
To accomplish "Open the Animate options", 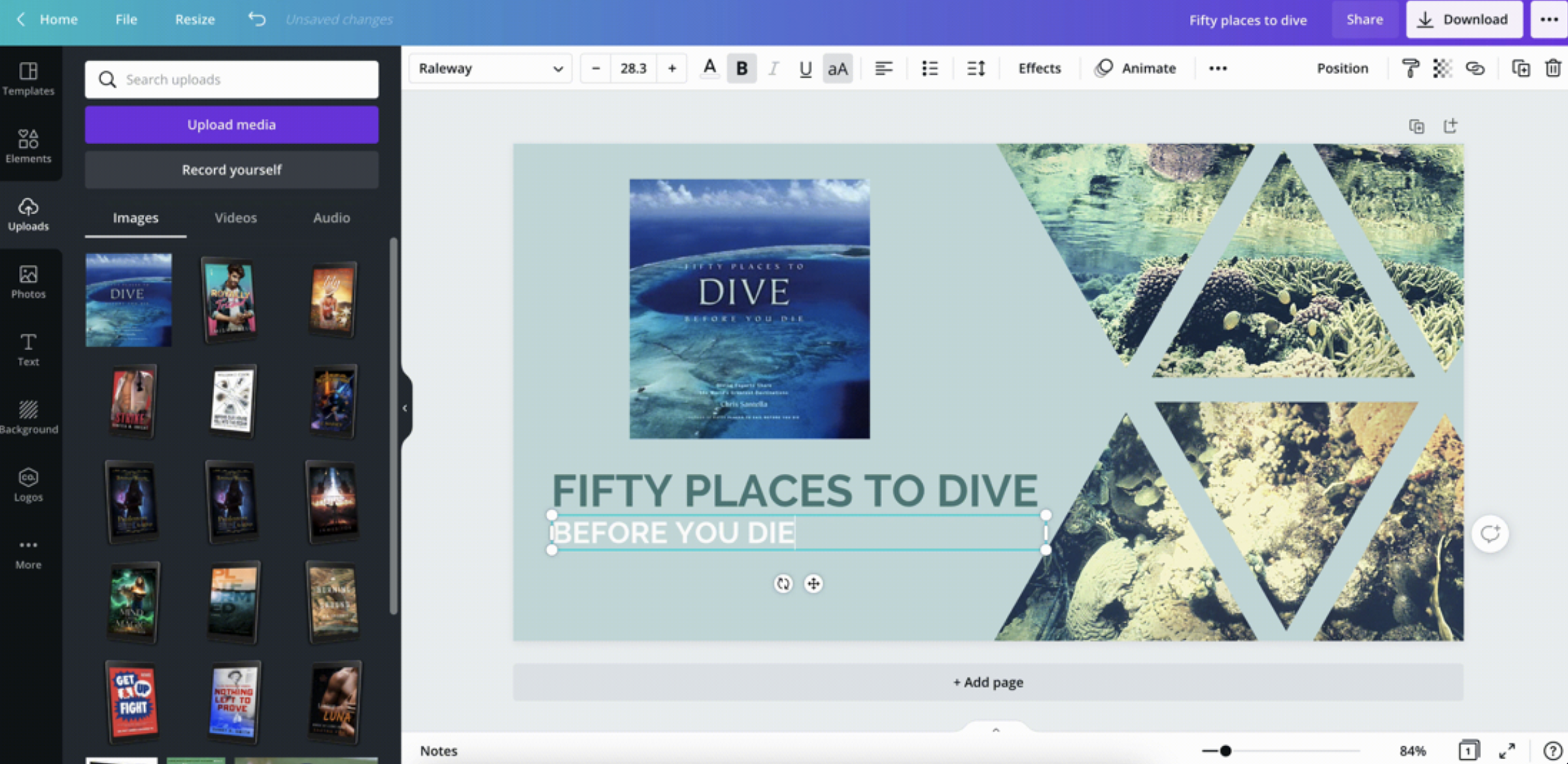I will pyautogui.click(x=1136, y=68).
